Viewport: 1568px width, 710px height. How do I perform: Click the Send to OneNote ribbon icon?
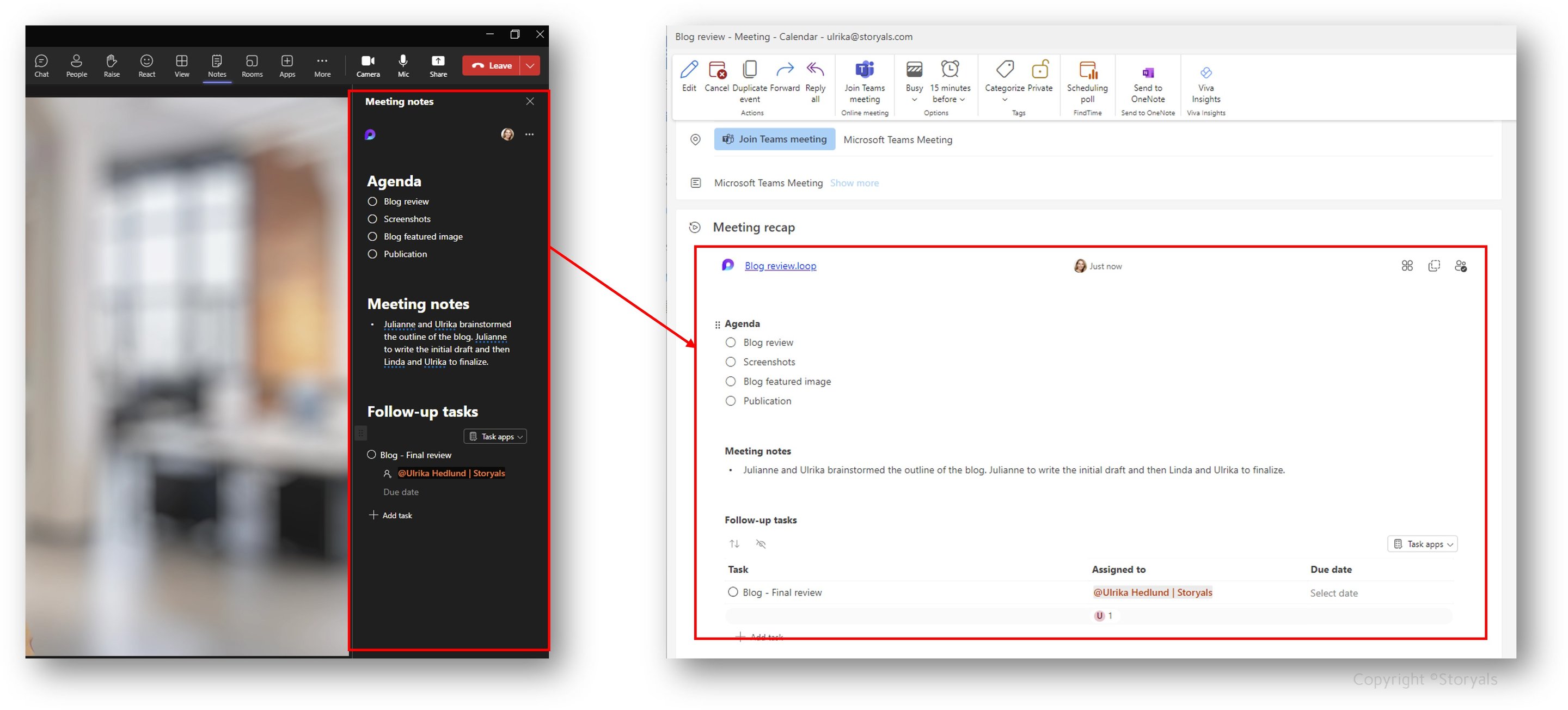pyautogui.click(x=1147, y=73)
